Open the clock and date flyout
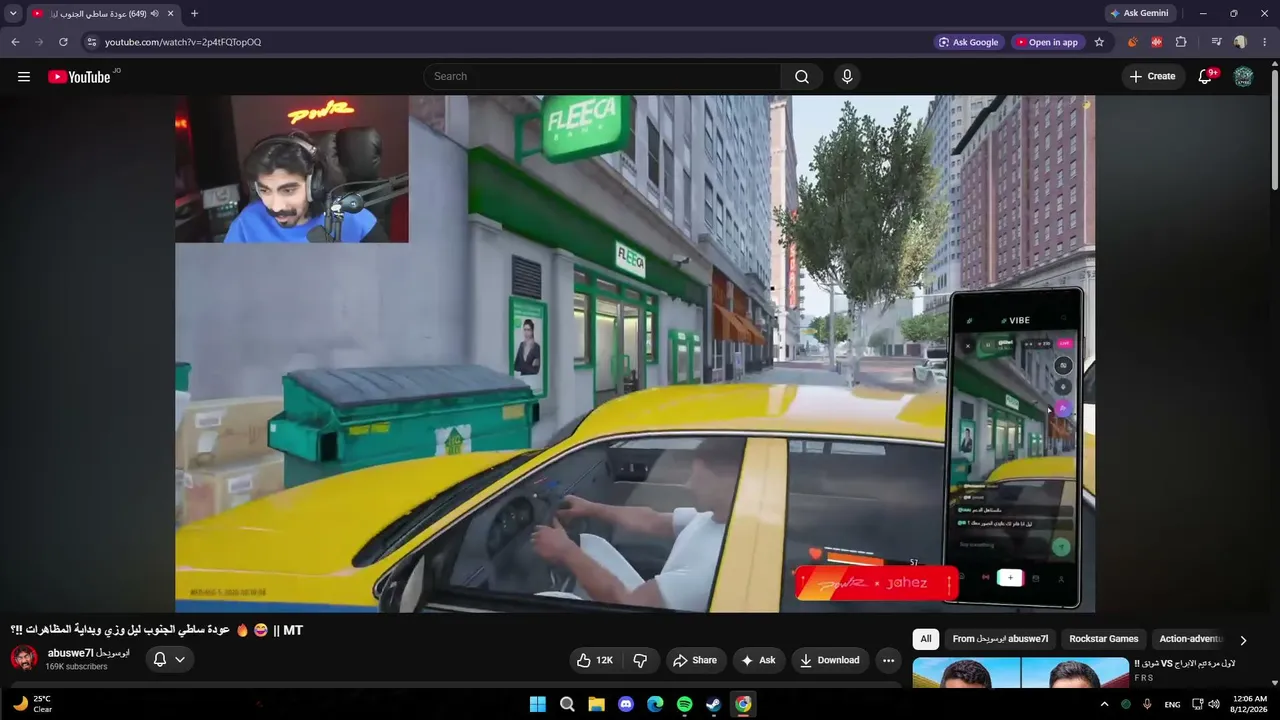This screenshot has height=720, width=1280. pos(1250,704)
